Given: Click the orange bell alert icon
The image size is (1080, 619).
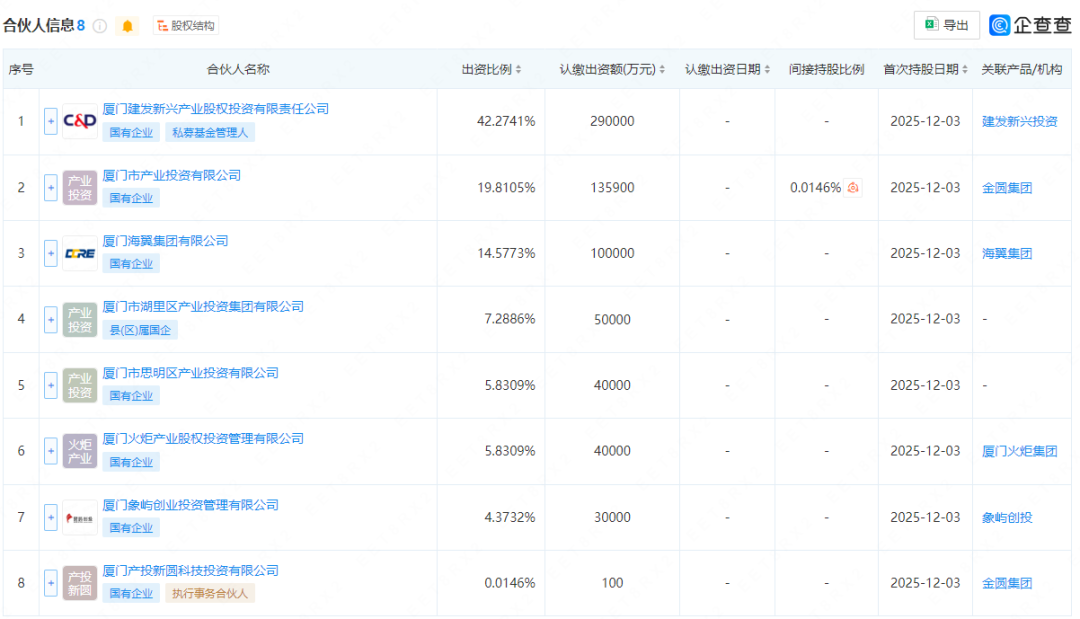Looking at the screenshot, I should click(127, 26).
